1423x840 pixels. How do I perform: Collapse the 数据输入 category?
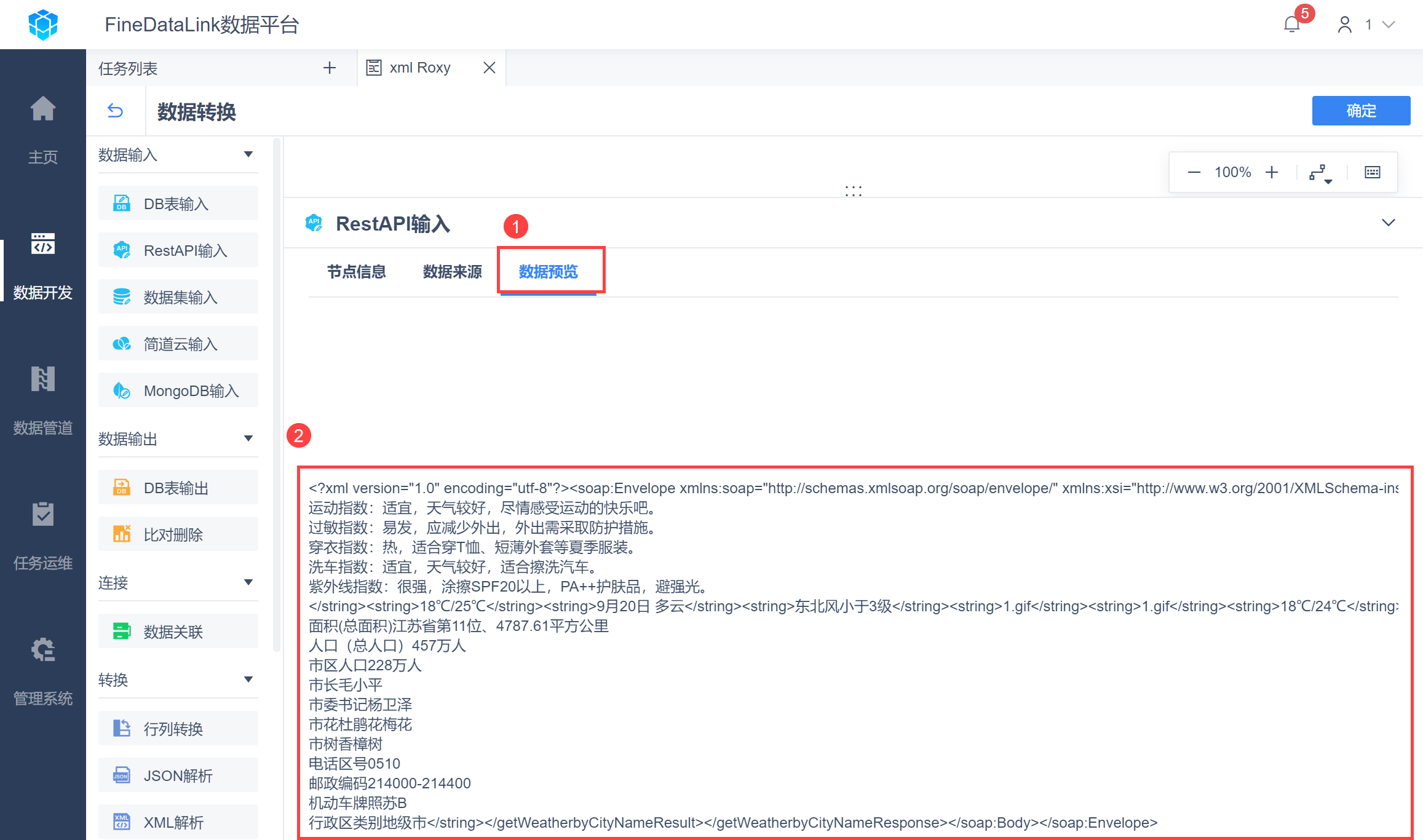(x=248, y=154)
